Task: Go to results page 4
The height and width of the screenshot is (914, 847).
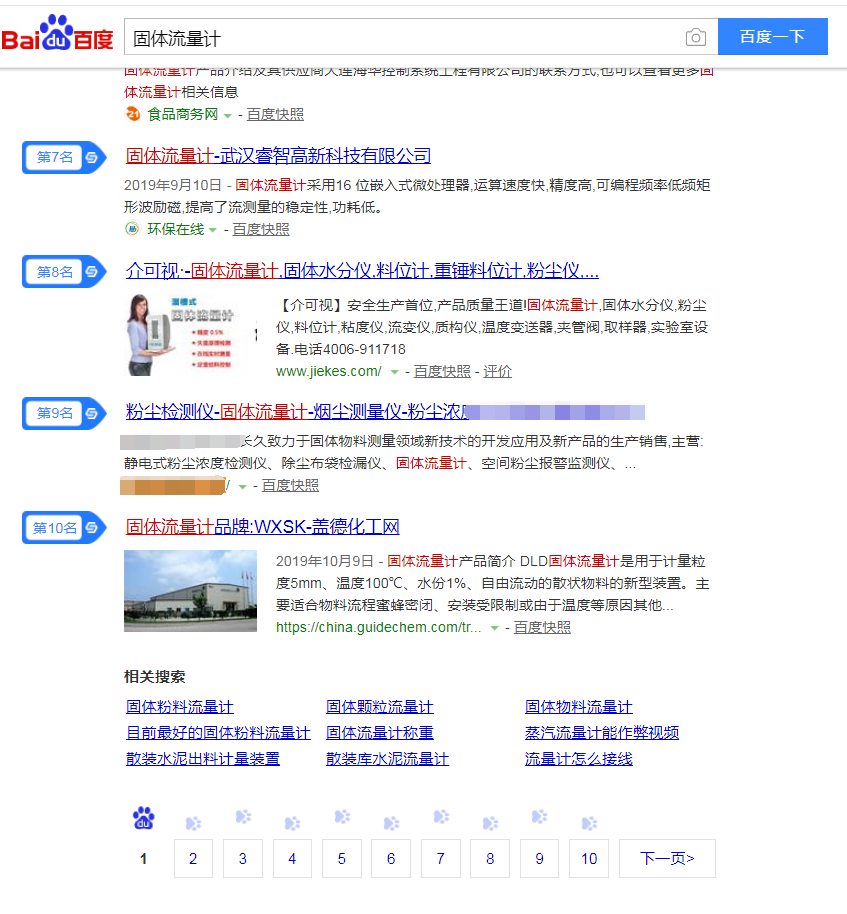Action: coord(292,859)
